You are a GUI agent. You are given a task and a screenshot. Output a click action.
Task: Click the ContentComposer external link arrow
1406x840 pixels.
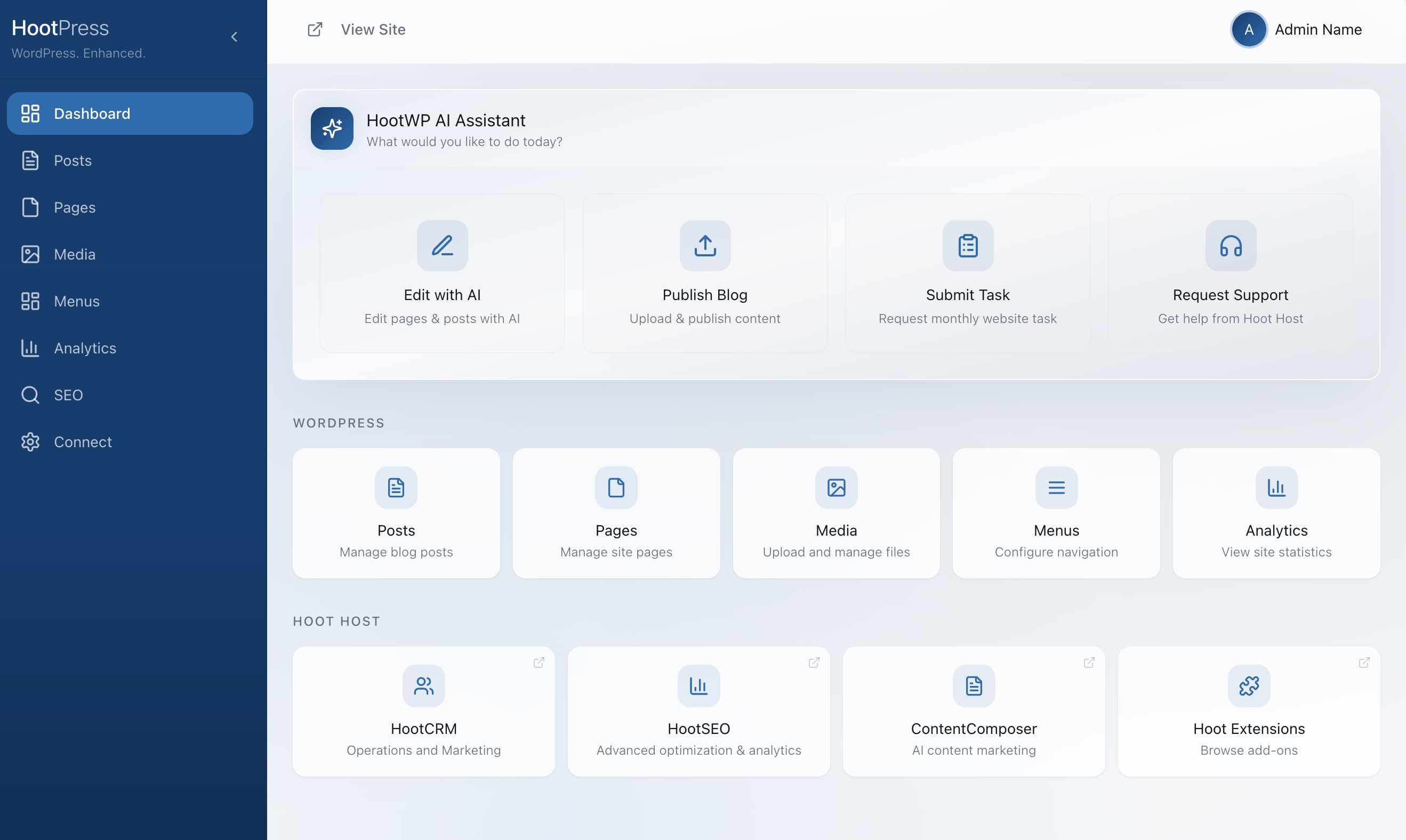click(1088, 663)
